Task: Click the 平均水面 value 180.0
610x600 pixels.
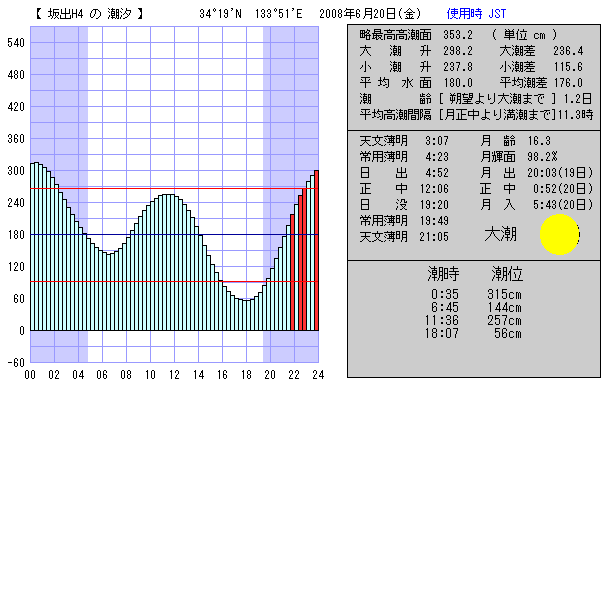Action: [458, 83]
